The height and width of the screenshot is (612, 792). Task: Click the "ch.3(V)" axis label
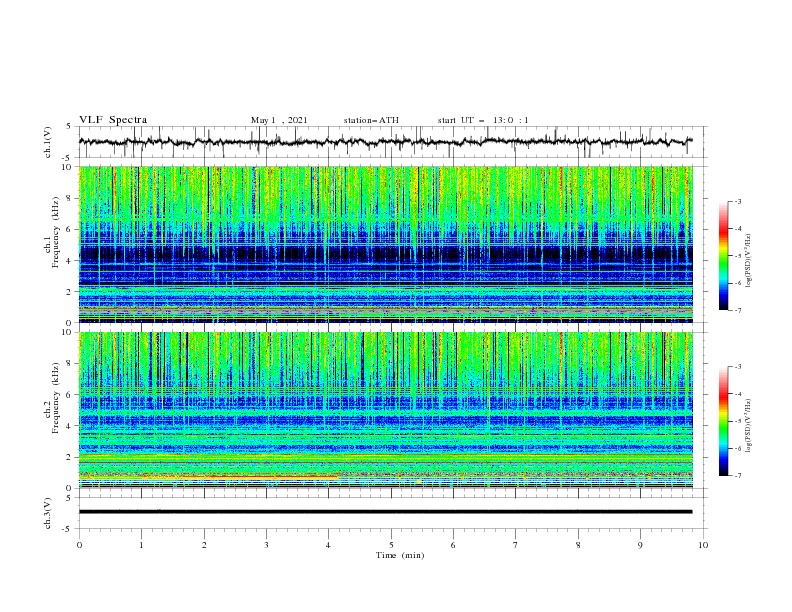(48, 513)
